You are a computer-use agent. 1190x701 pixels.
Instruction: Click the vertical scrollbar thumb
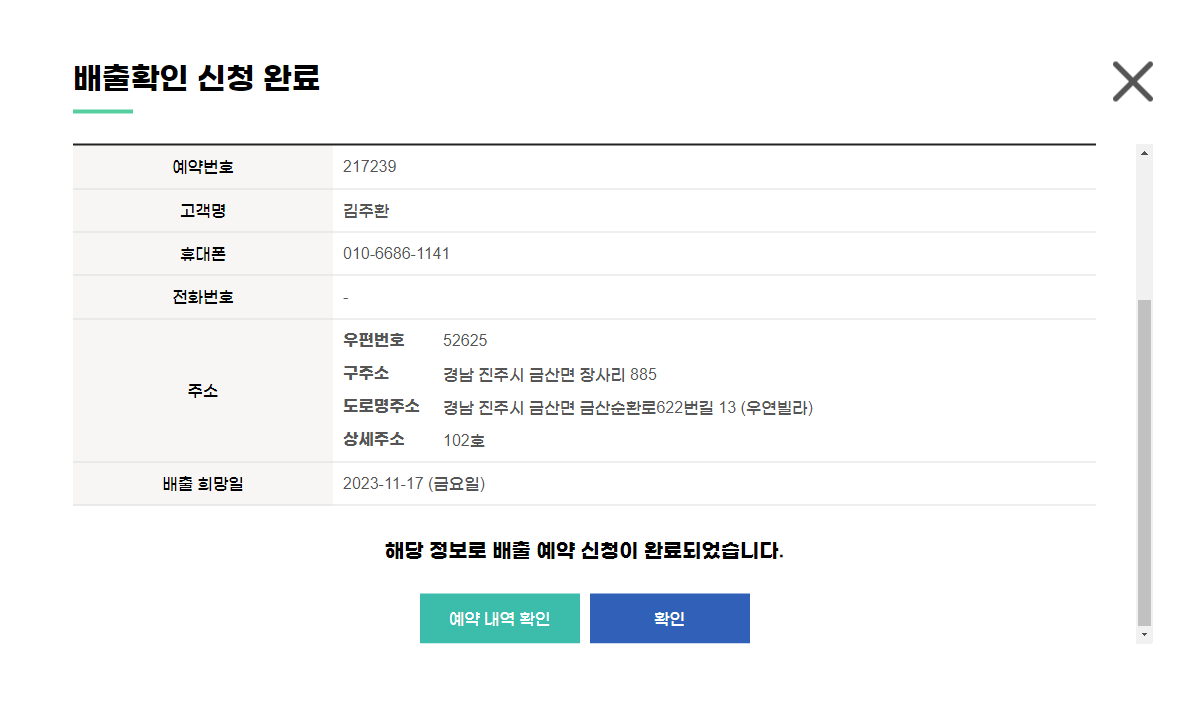point(1145,460)
